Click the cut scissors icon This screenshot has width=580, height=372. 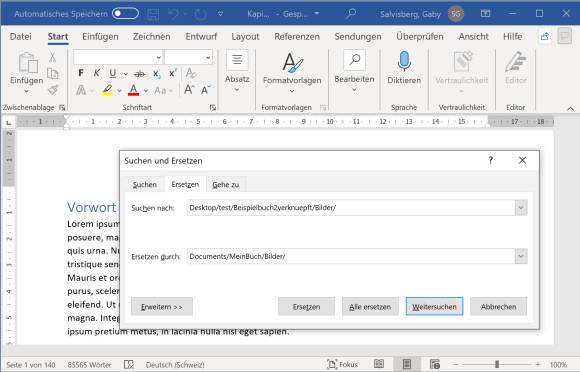click(x=53, y=57)
